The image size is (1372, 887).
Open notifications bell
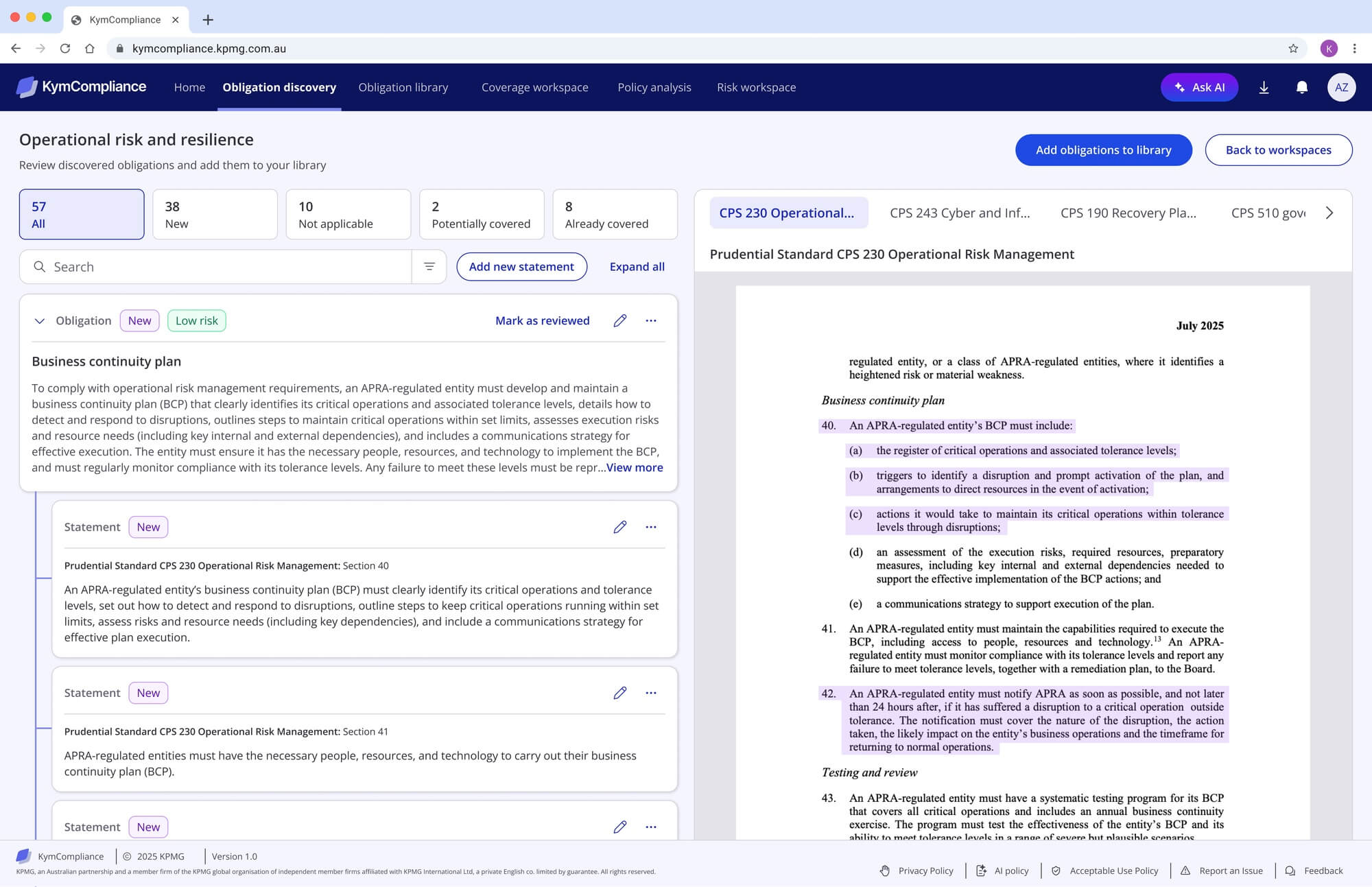1301,87
